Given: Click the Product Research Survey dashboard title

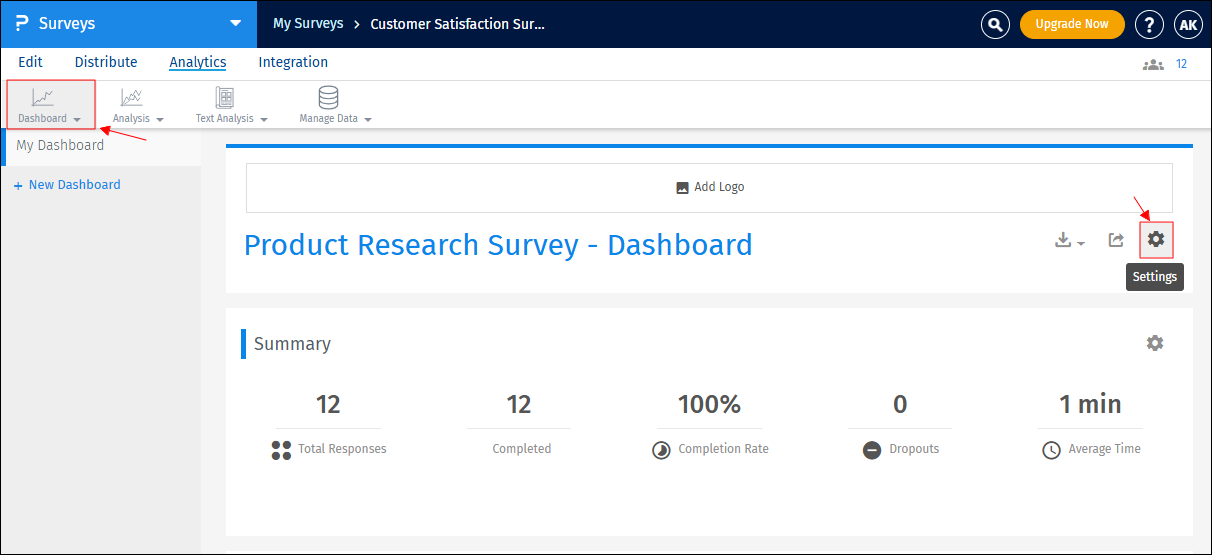Looking at the screenshot, I should click(x=498, y=245).
